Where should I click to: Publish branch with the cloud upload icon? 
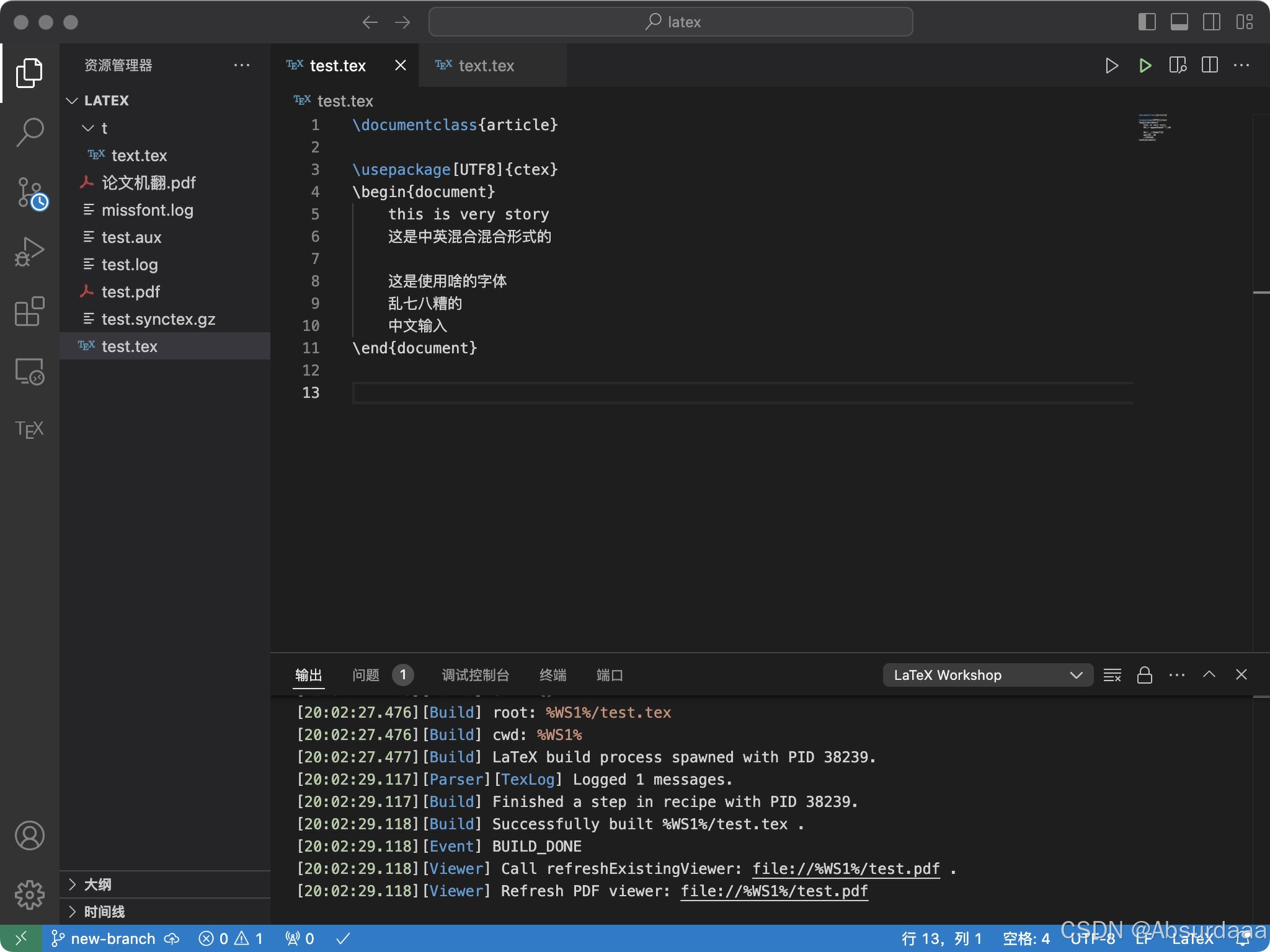pyautogui.click(x=172, y=938)
